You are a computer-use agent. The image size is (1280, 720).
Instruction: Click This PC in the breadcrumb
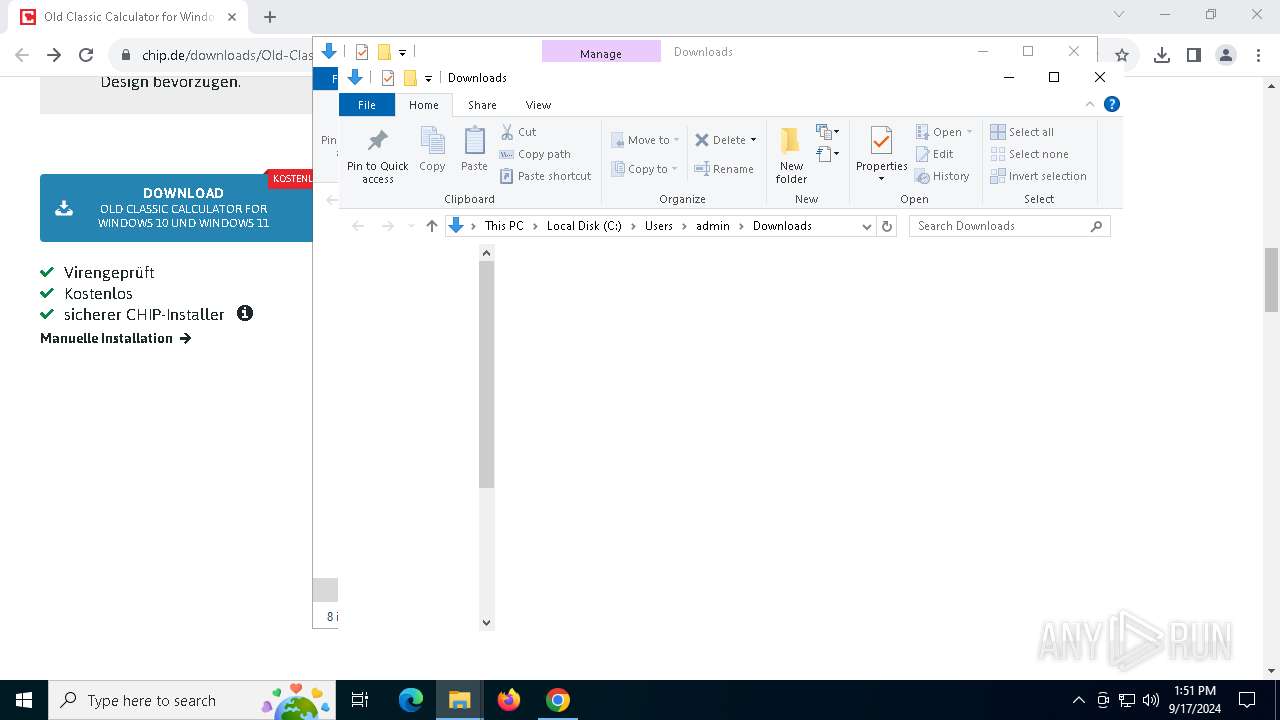(x=504, y=226)
